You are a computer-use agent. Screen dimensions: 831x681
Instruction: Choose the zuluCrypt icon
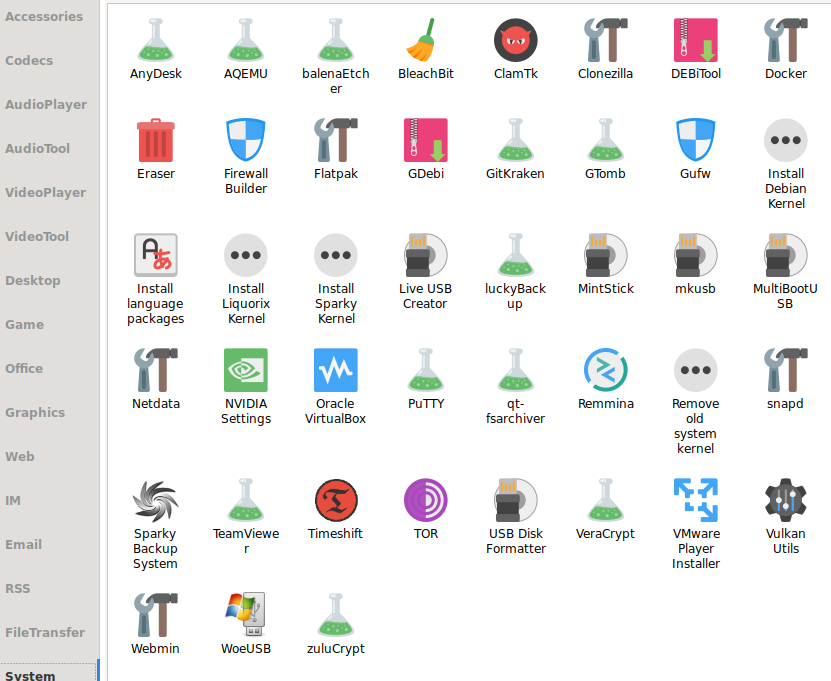point(336,615)
